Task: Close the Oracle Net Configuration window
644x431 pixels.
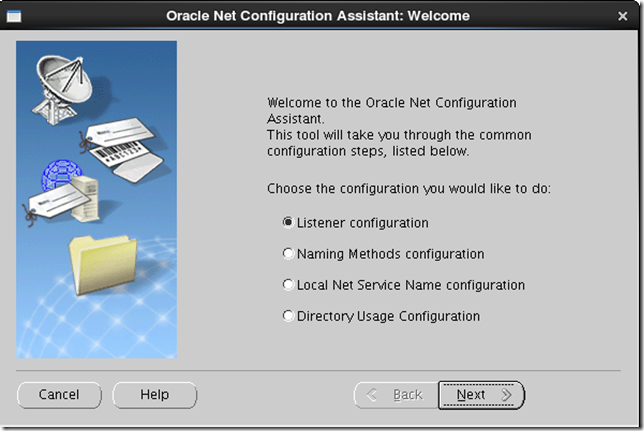Action: 622,16
